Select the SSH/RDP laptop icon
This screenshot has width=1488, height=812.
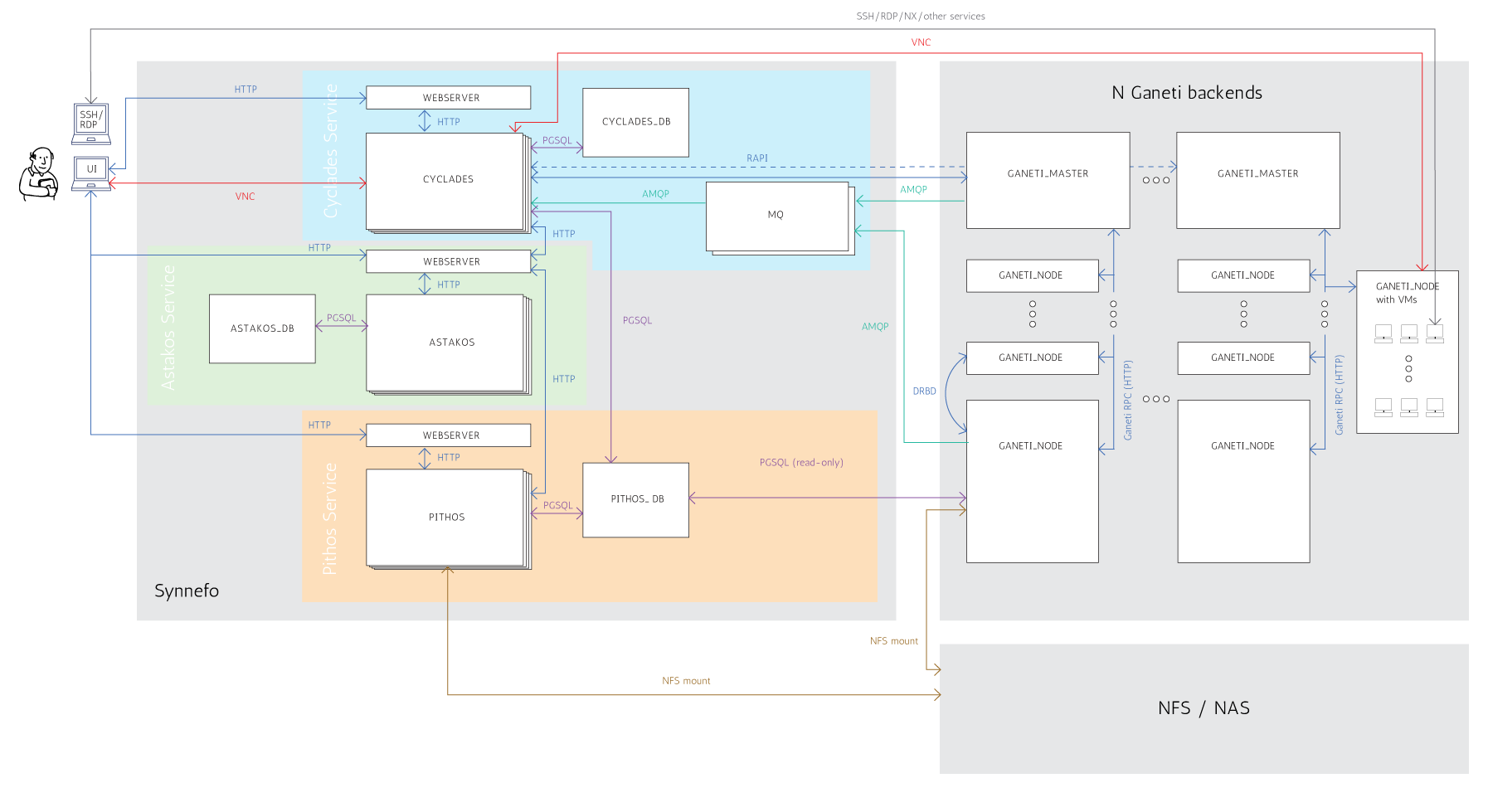(x=90, y=123)
